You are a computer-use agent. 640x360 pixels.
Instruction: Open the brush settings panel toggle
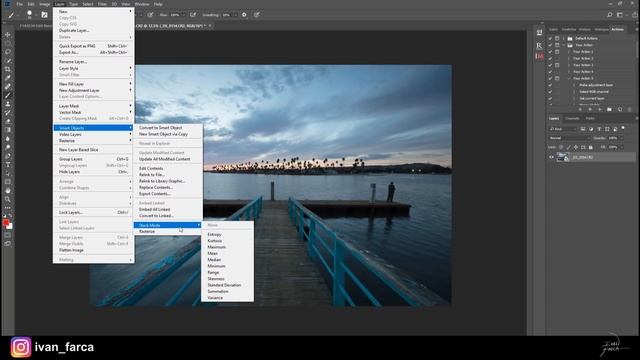pyautogui.click(x=44, y=15)
